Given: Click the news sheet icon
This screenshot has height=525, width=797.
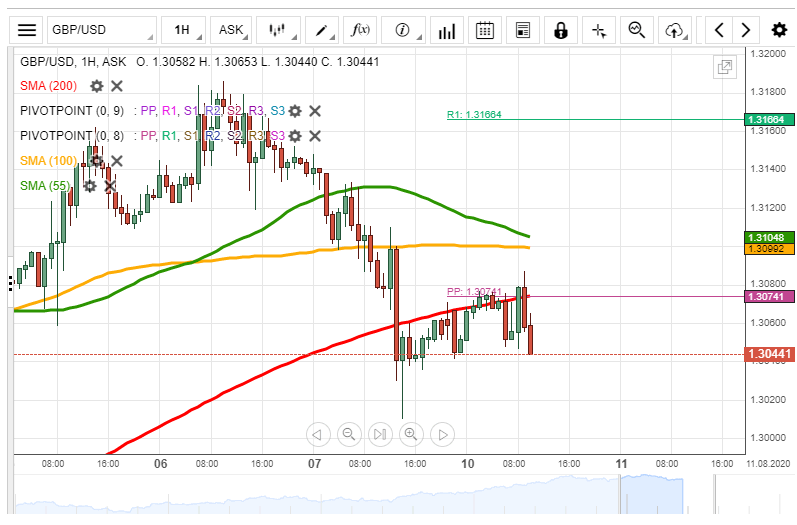Looking at the screenshot, I should click(x=523, y=30).
